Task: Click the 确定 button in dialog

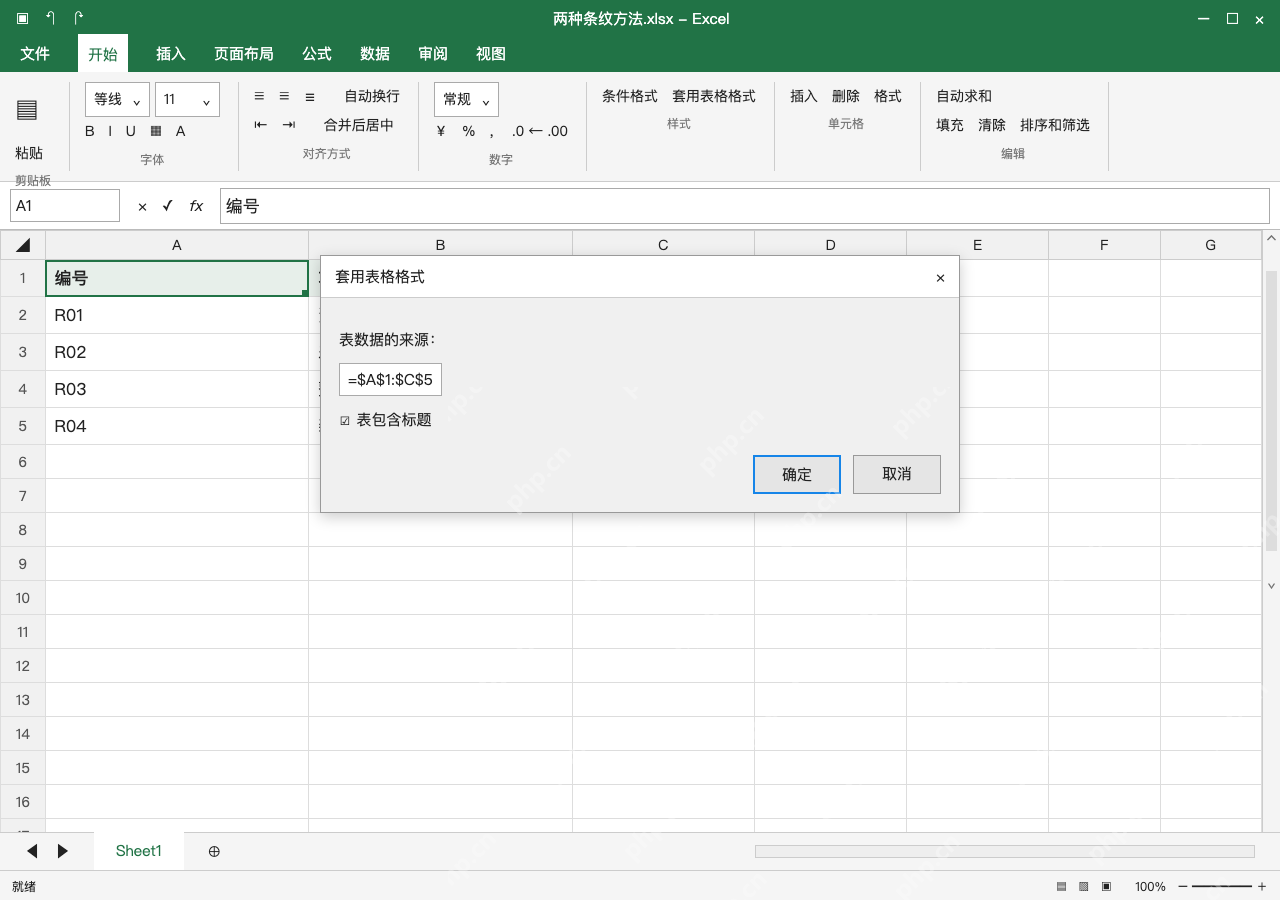Action: click(x=797, y=474)
